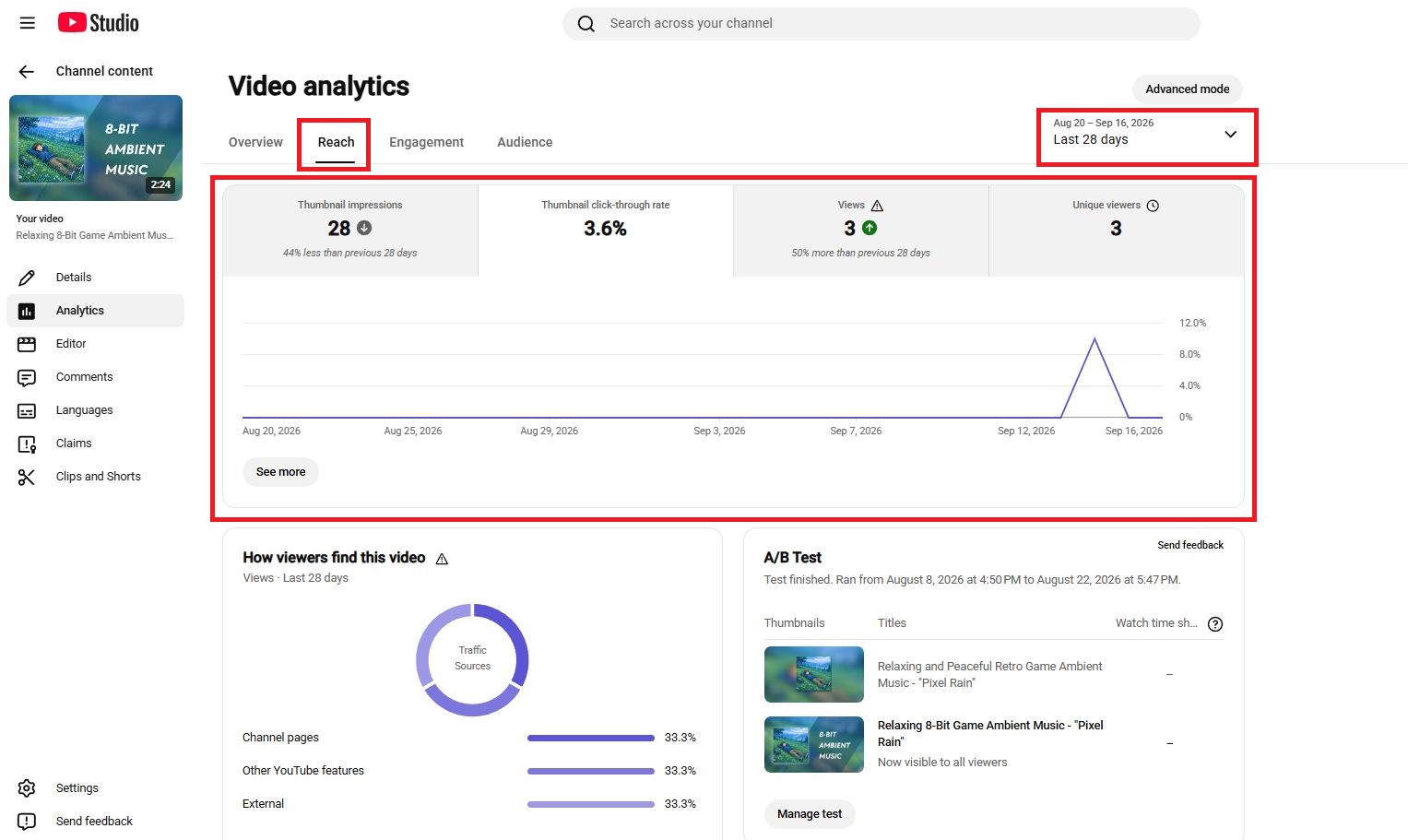
Task: Click the video title under Your video
Action: point(94,236)
